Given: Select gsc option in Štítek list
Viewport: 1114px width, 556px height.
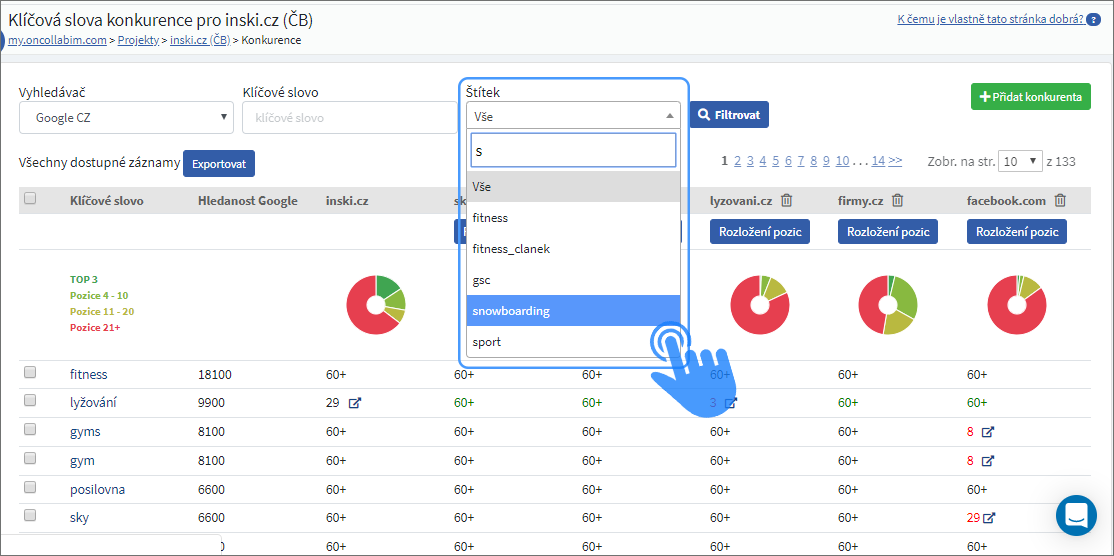Looking at the screenshot, I should click(573, 280).
